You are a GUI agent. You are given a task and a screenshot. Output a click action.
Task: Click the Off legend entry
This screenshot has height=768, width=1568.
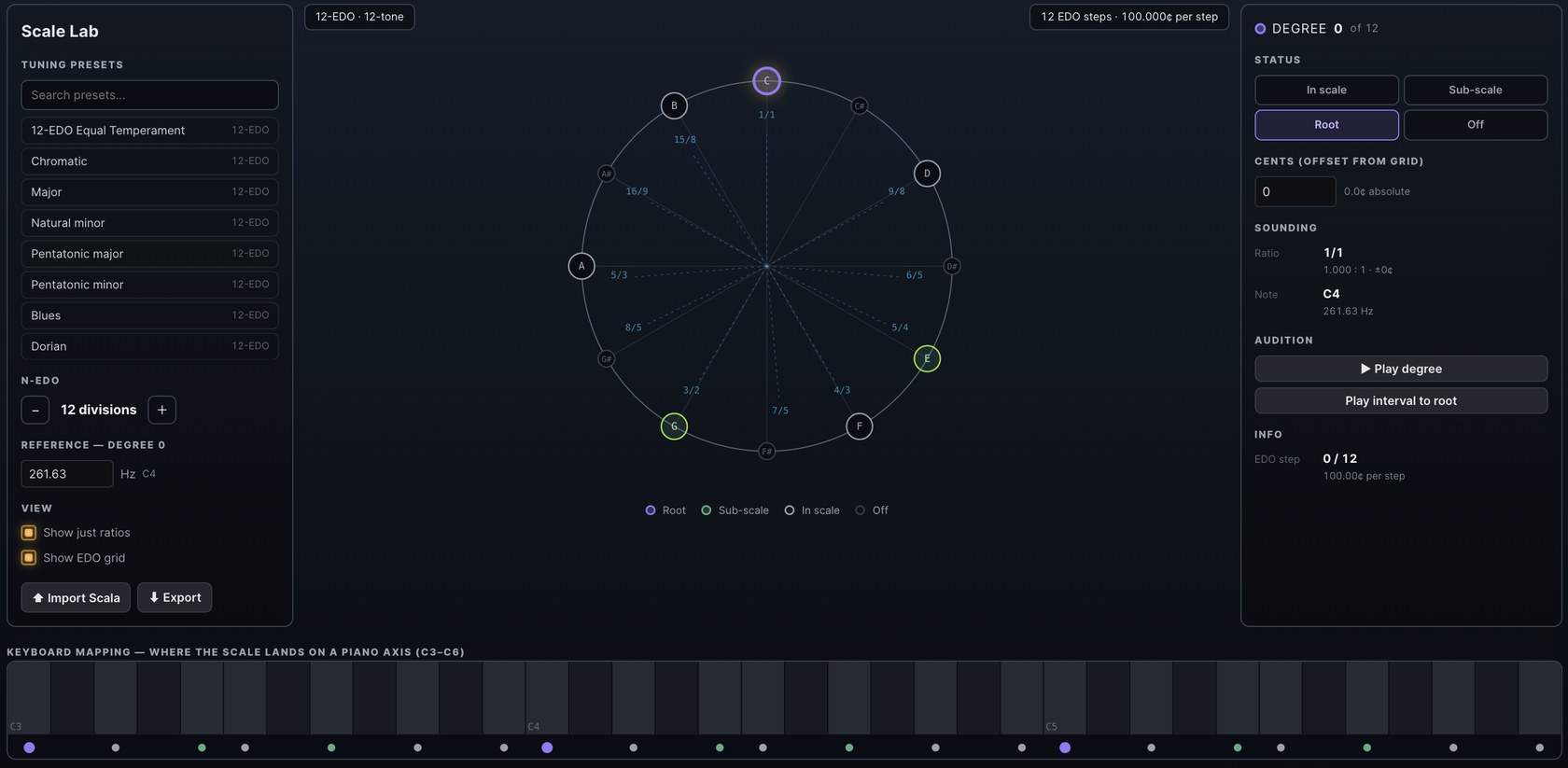coord(872,510)
